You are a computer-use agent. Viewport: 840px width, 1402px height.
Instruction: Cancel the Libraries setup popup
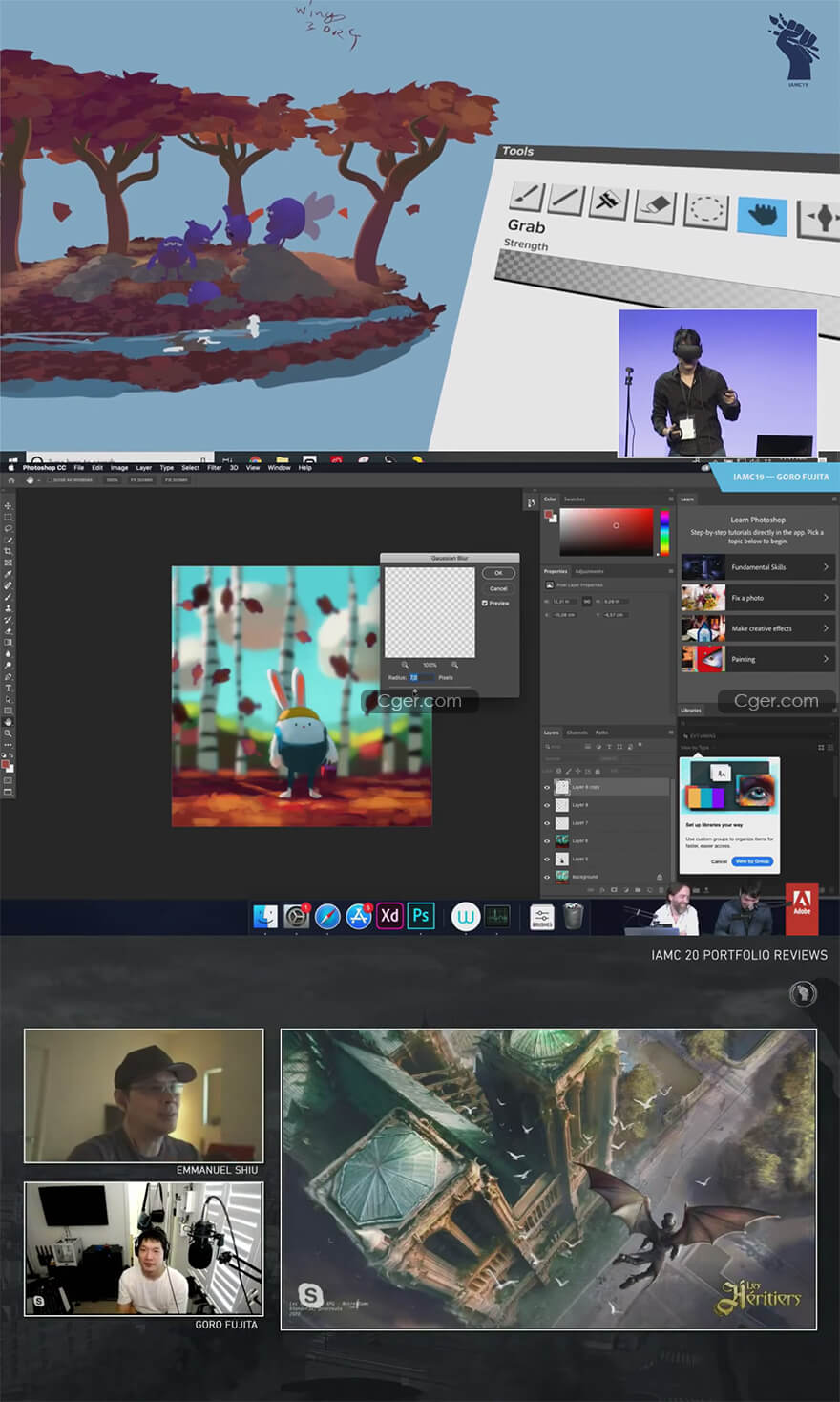(719, 861)
